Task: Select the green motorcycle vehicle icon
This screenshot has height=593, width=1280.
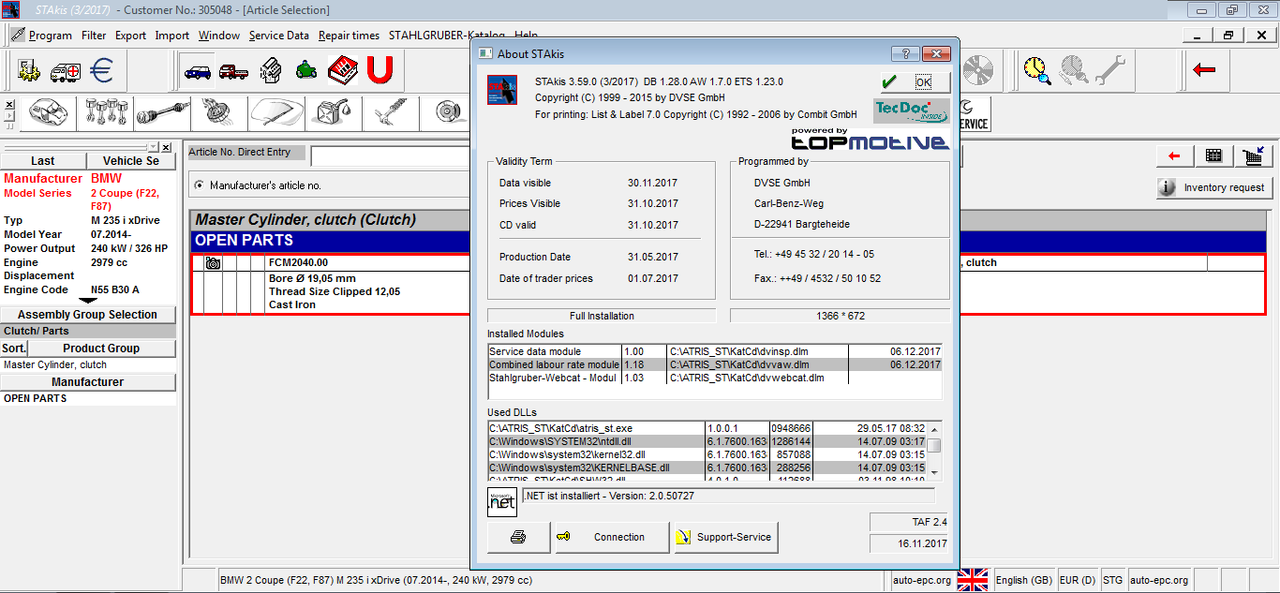Action: 306,71
